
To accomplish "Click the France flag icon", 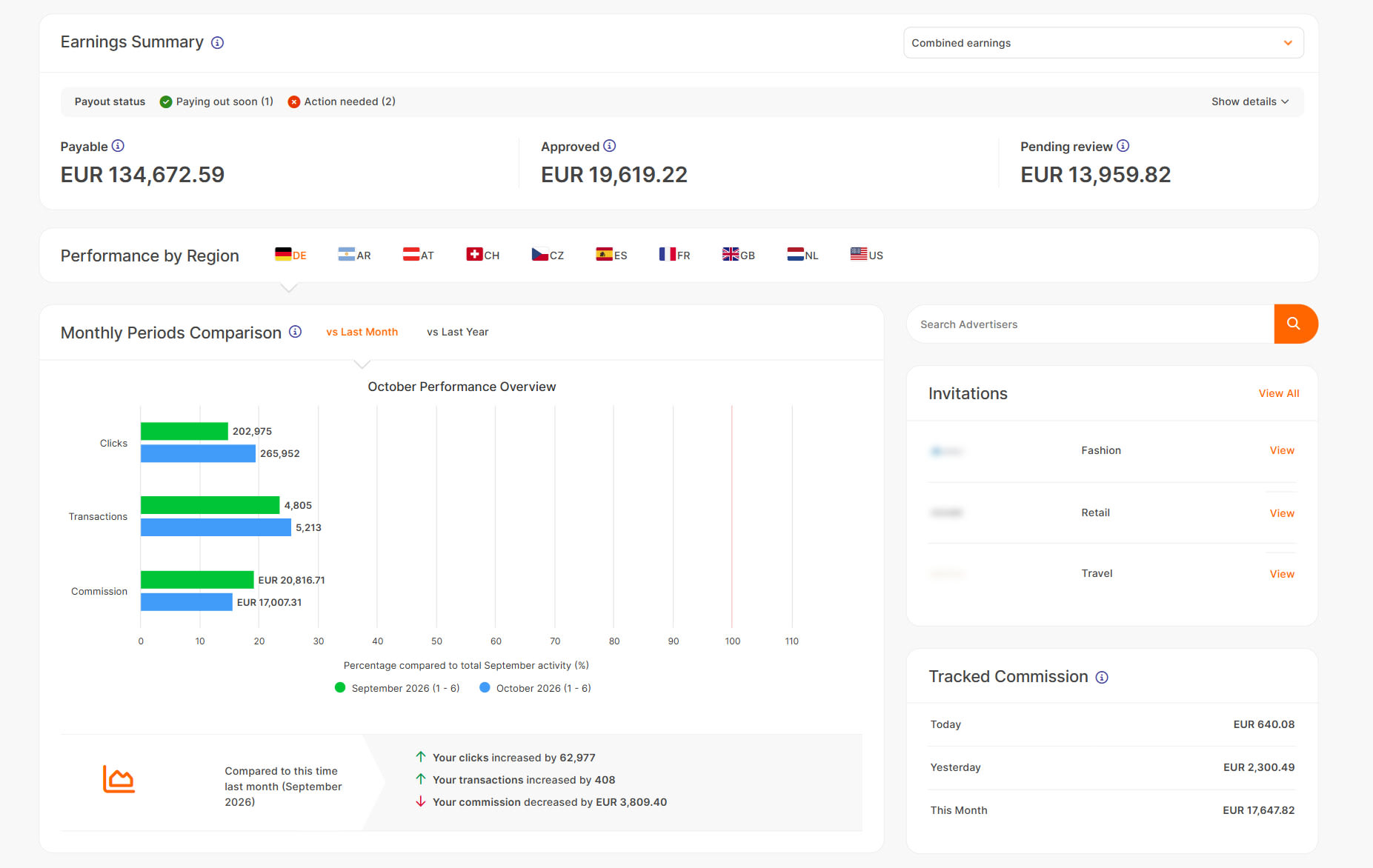I will 668,254.
